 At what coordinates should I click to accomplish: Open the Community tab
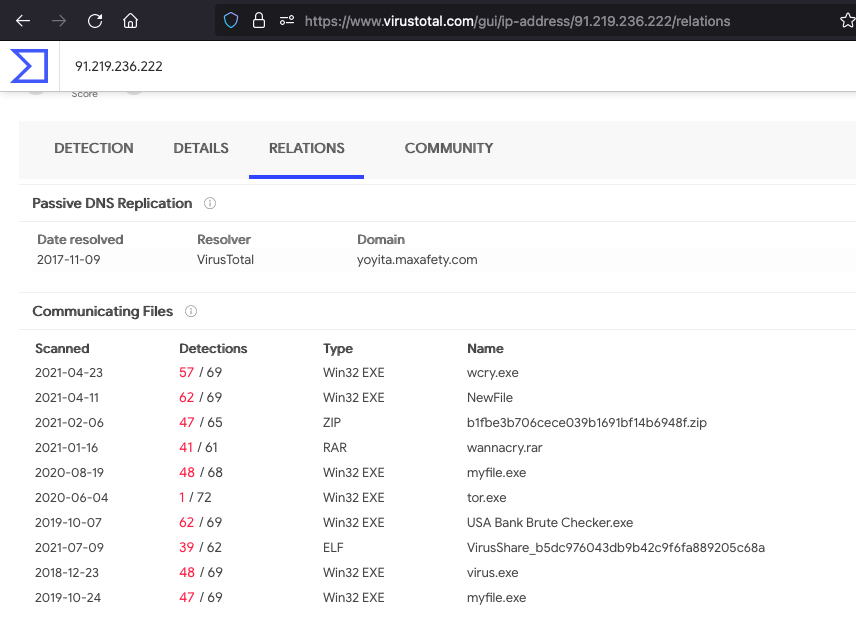448,148
